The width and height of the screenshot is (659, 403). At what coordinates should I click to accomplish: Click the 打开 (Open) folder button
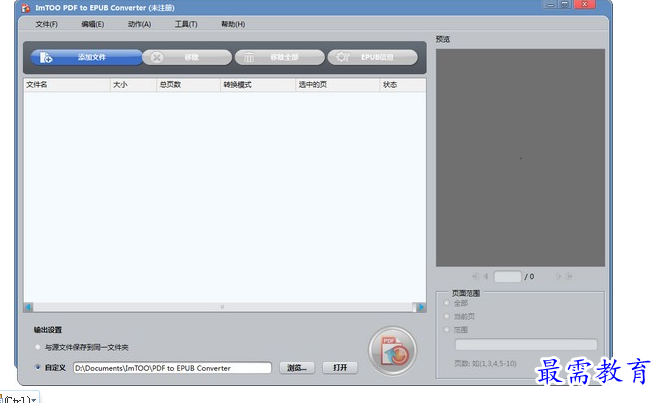click(x=340, y=368)
